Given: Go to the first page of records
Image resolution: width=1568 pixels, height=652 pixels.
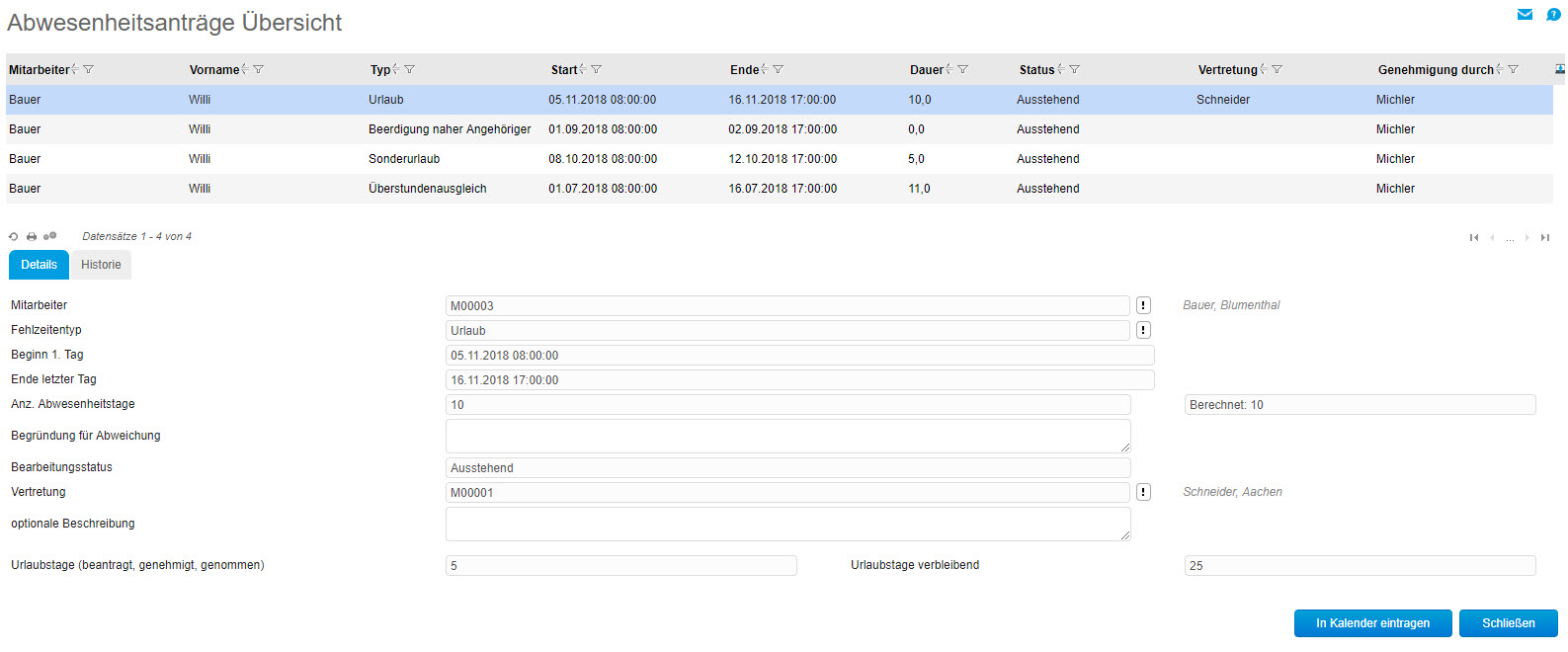Looking at the screenshot, I should click(x=1474, y=238).
